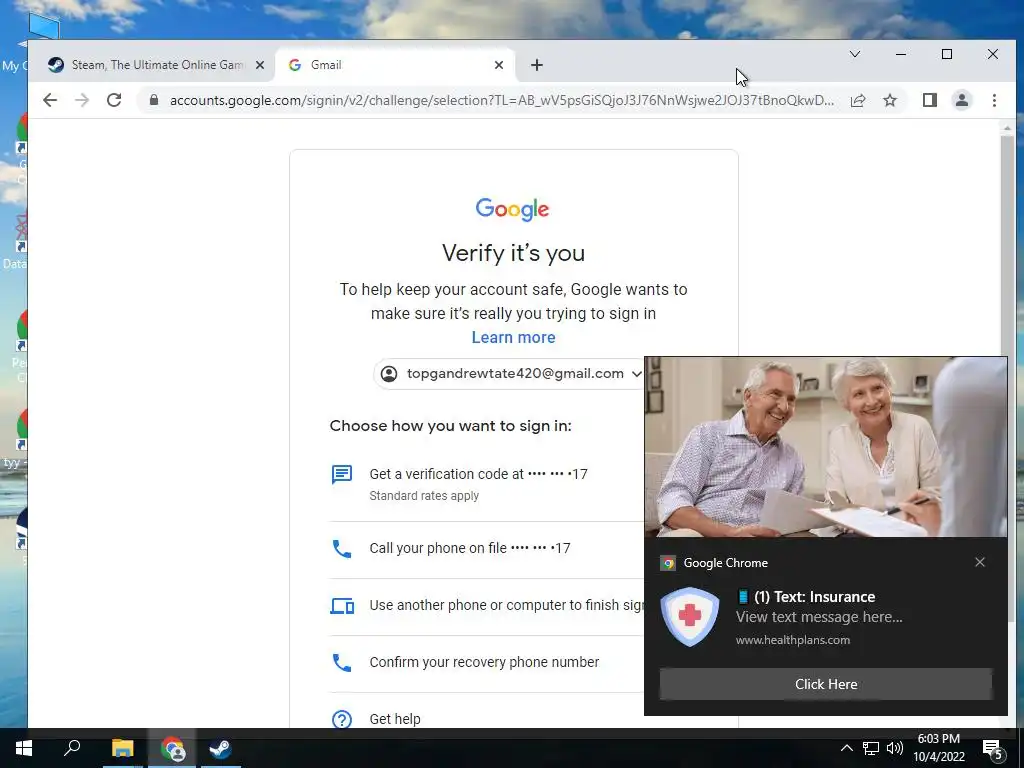Click the phone icon beside Call your phone

click(342, 549)
